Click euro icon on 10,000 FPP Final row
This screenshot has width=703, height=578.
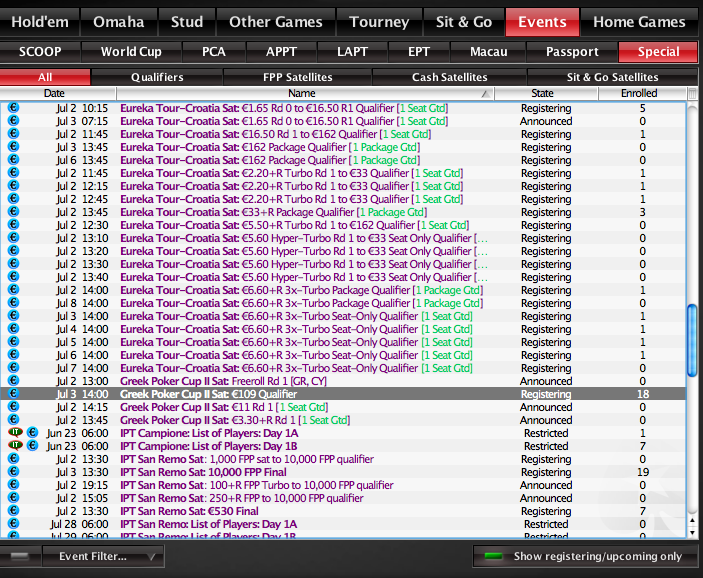coord(13,471)
